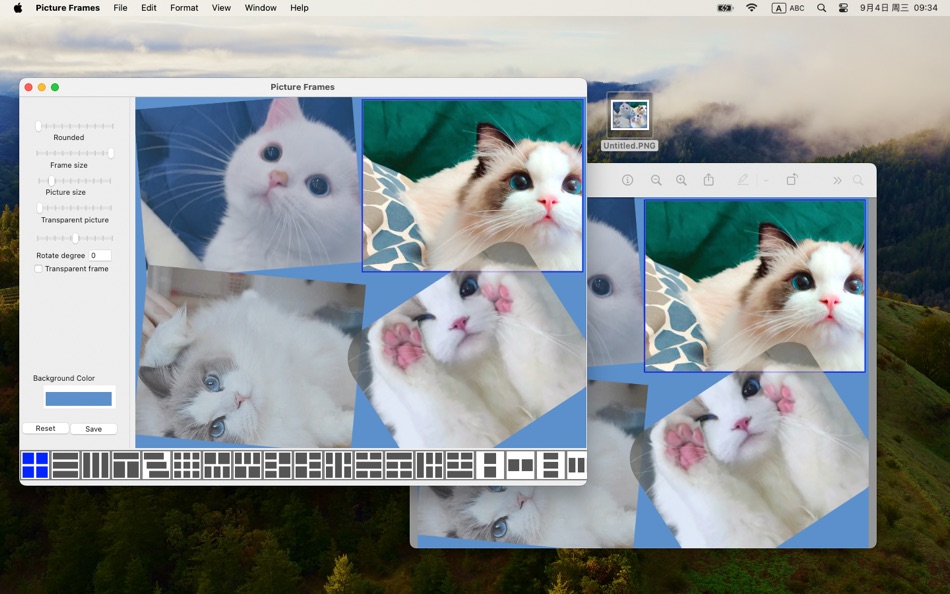The width and height of the screenshot is (950, 594).
Task: Enable the Transparent frame option
Action: 39,268
